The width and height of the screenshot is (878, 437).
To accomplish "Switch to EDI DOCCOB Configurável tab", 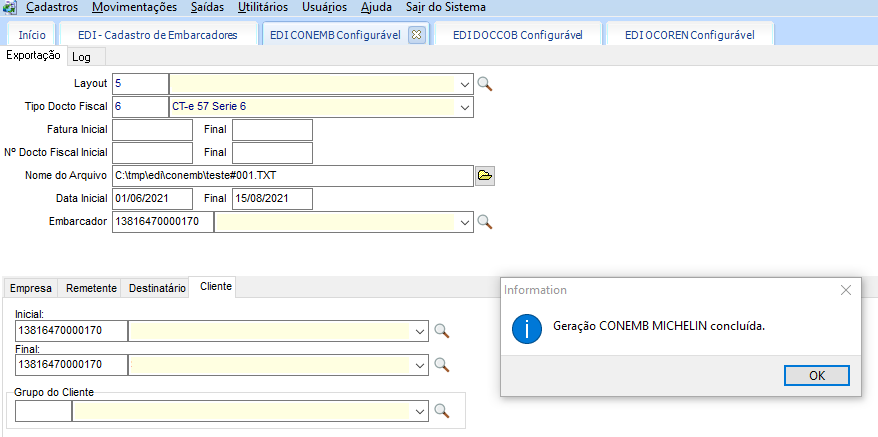I will coord(517,35).
